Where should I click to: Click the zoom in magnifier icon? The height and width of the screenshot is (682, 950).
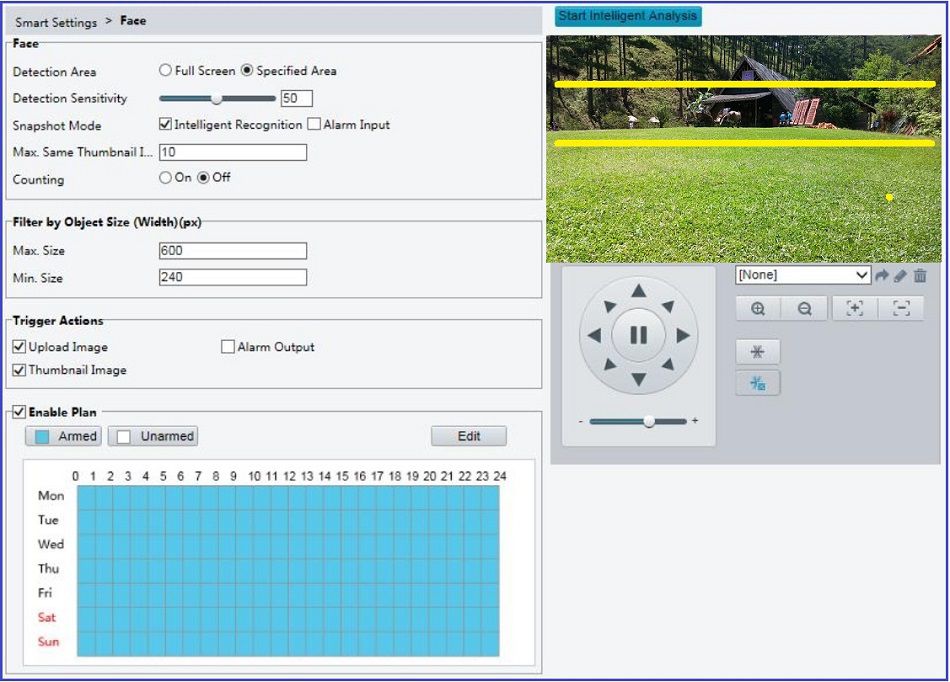(758, 309)
